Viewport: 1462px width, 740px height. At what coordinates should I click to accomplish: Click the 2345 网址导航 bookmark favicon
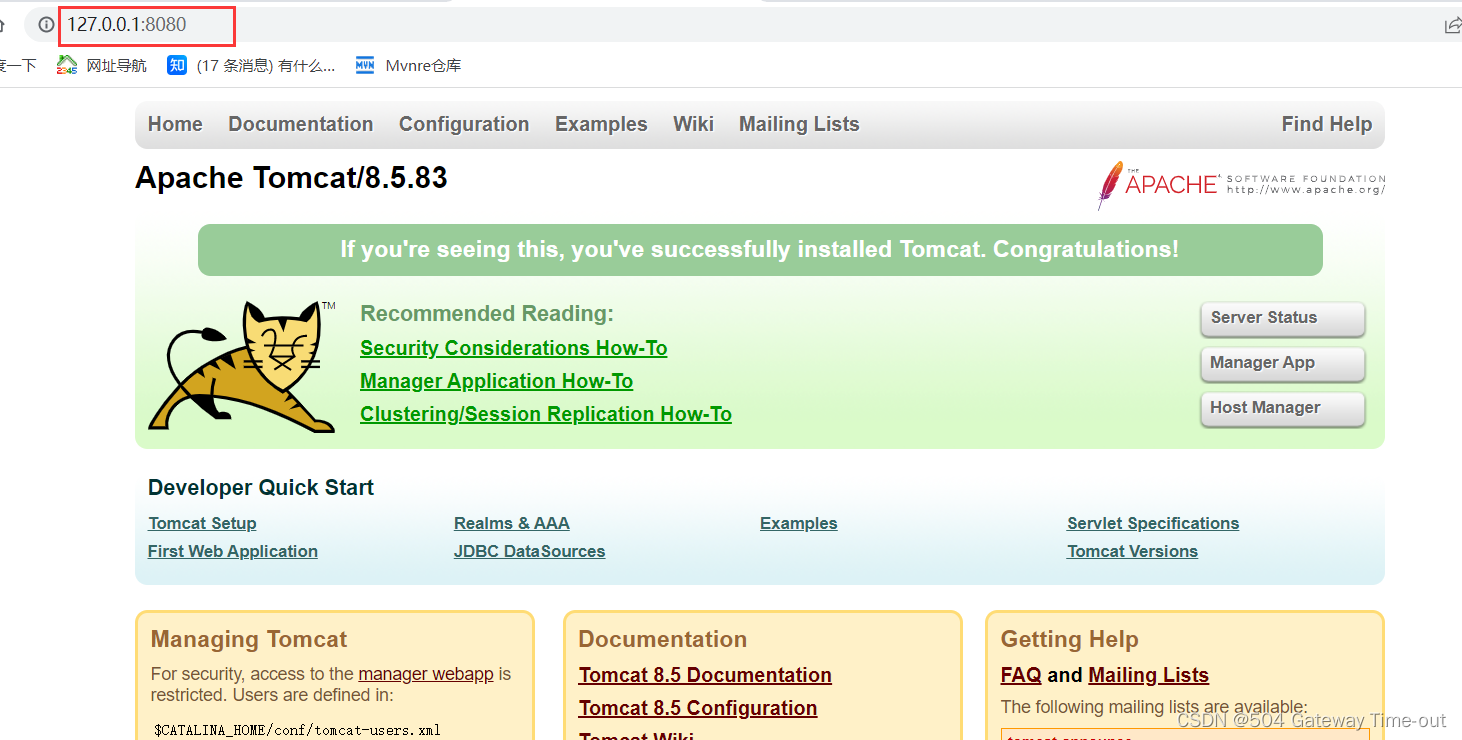click(x=67, y=66)
